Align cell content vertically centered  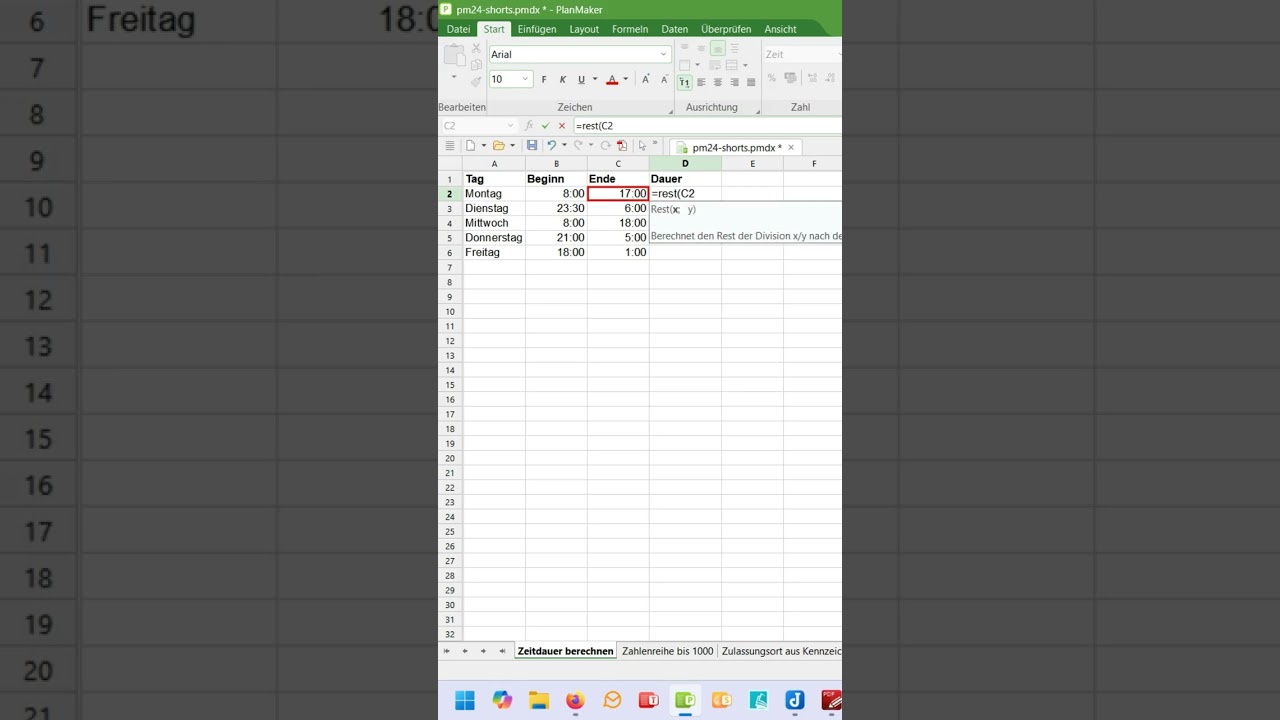pyautogui.click(x=701, y=47)
